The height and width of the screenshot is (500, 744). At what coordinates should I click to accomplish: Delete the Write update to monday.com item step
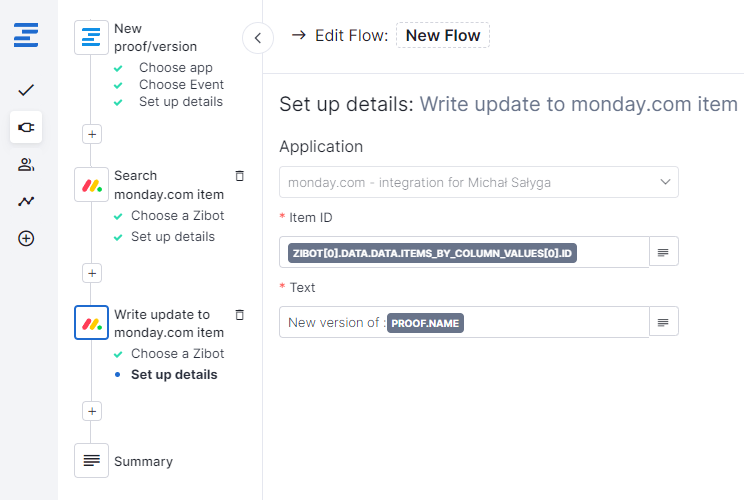tap(239, 314)
